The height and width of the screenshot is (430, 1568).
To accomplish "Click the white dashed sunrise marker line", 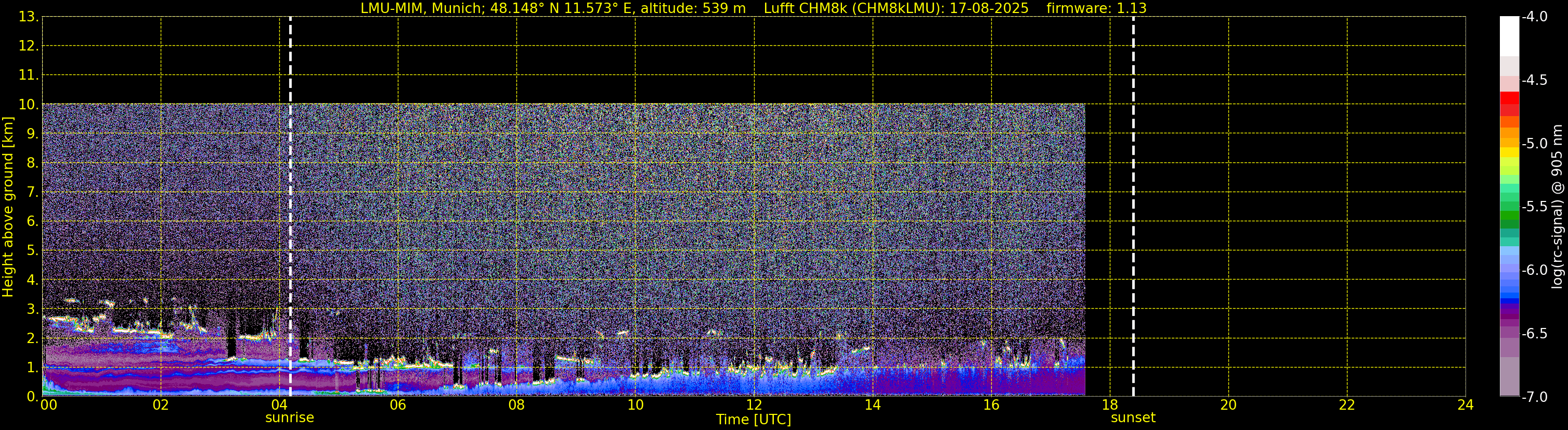I will [290, 207].
